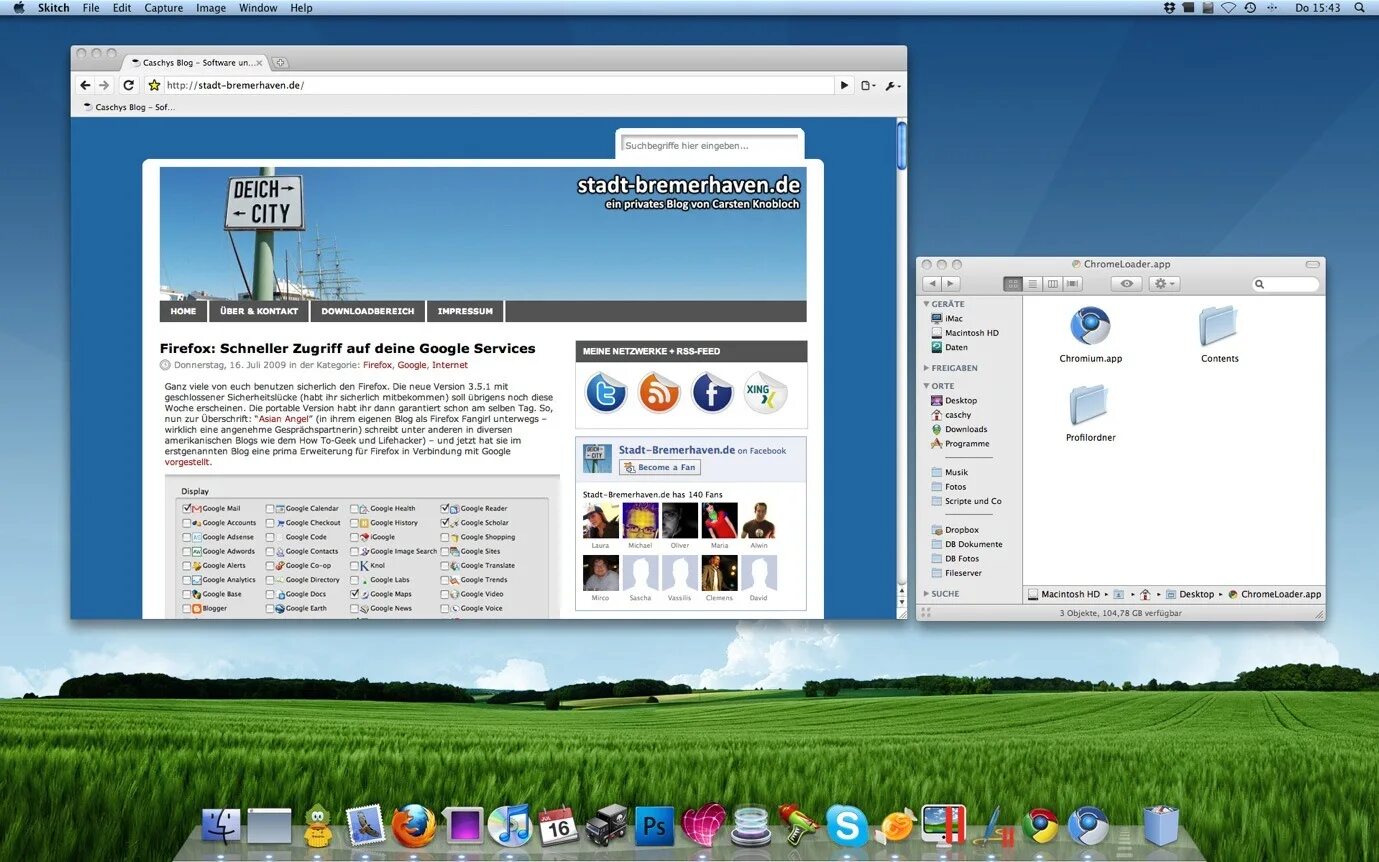Image resolution: width=1379 pixels, height=862 pixels.
Task: Switch Finder to list view
Action: (x=1033, y=284)
